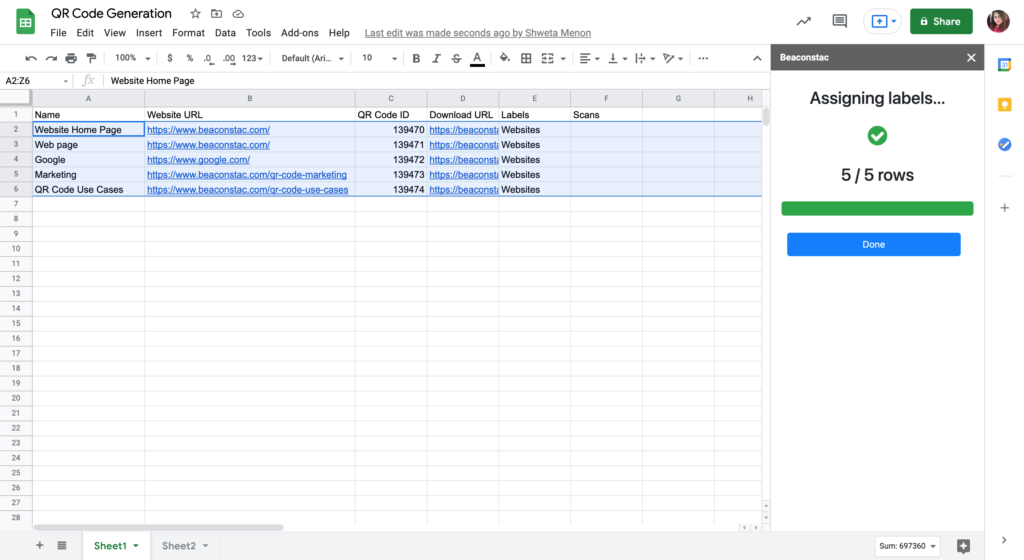The height and width of the screenshot is (560, 1024).
Task: Open Google Keep side panel icon
Action: 1004,104
